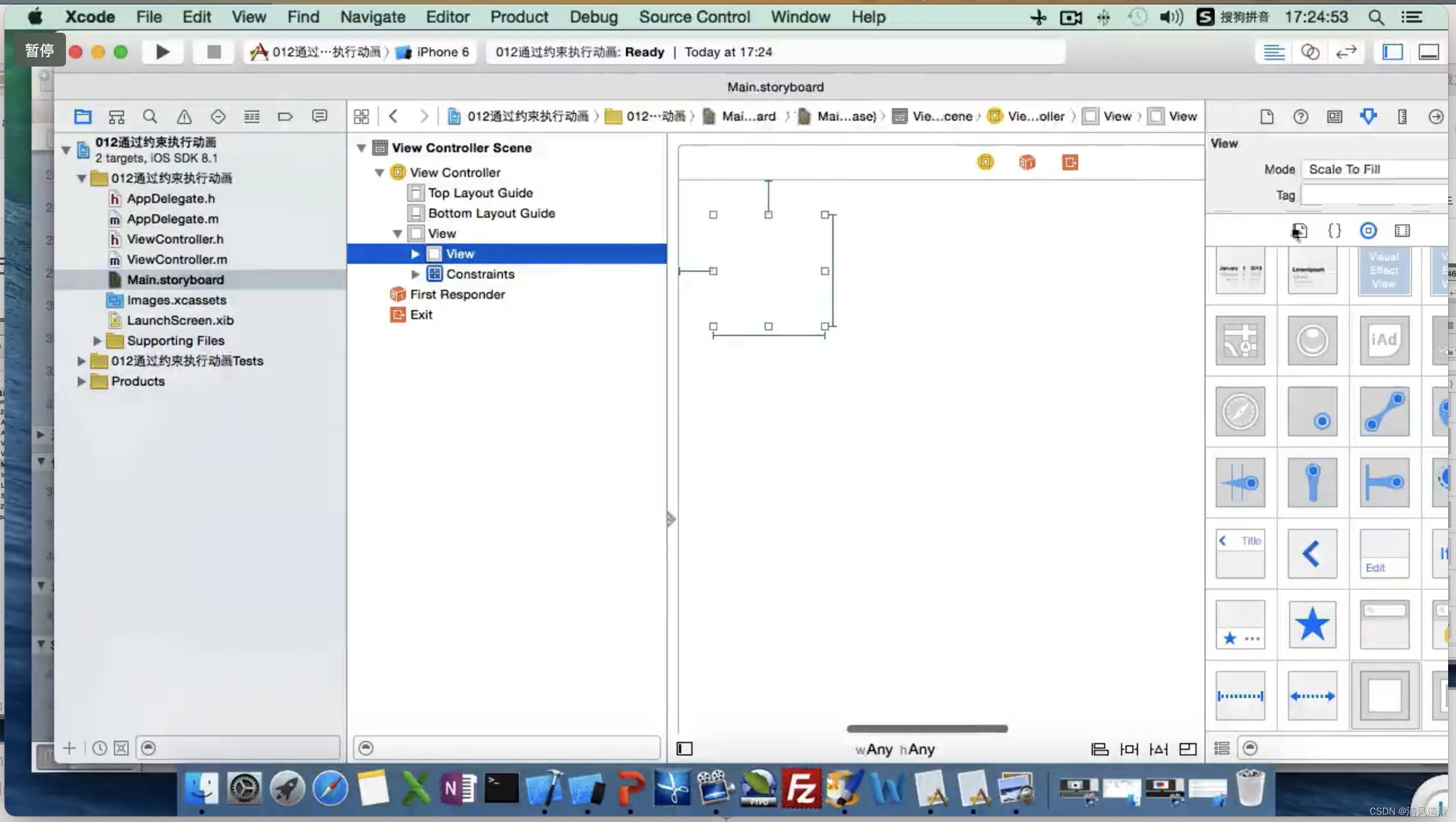Image resolution: width=1456 pixels, height=822 pixels.
Task: Expand the Tests group folder
Action: coord(81,361)
